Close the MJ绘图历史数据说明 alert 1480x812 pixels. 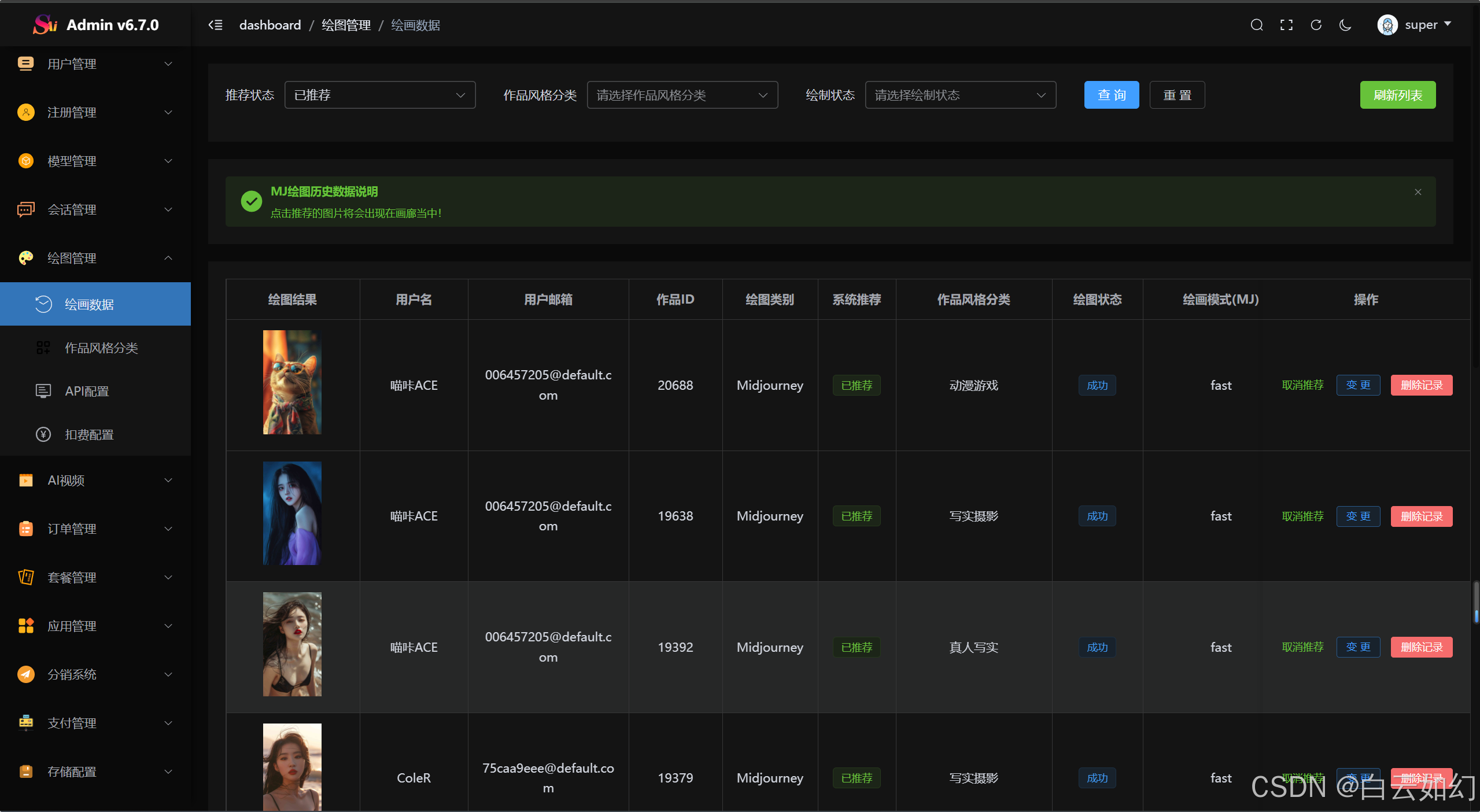(1418, 192)
